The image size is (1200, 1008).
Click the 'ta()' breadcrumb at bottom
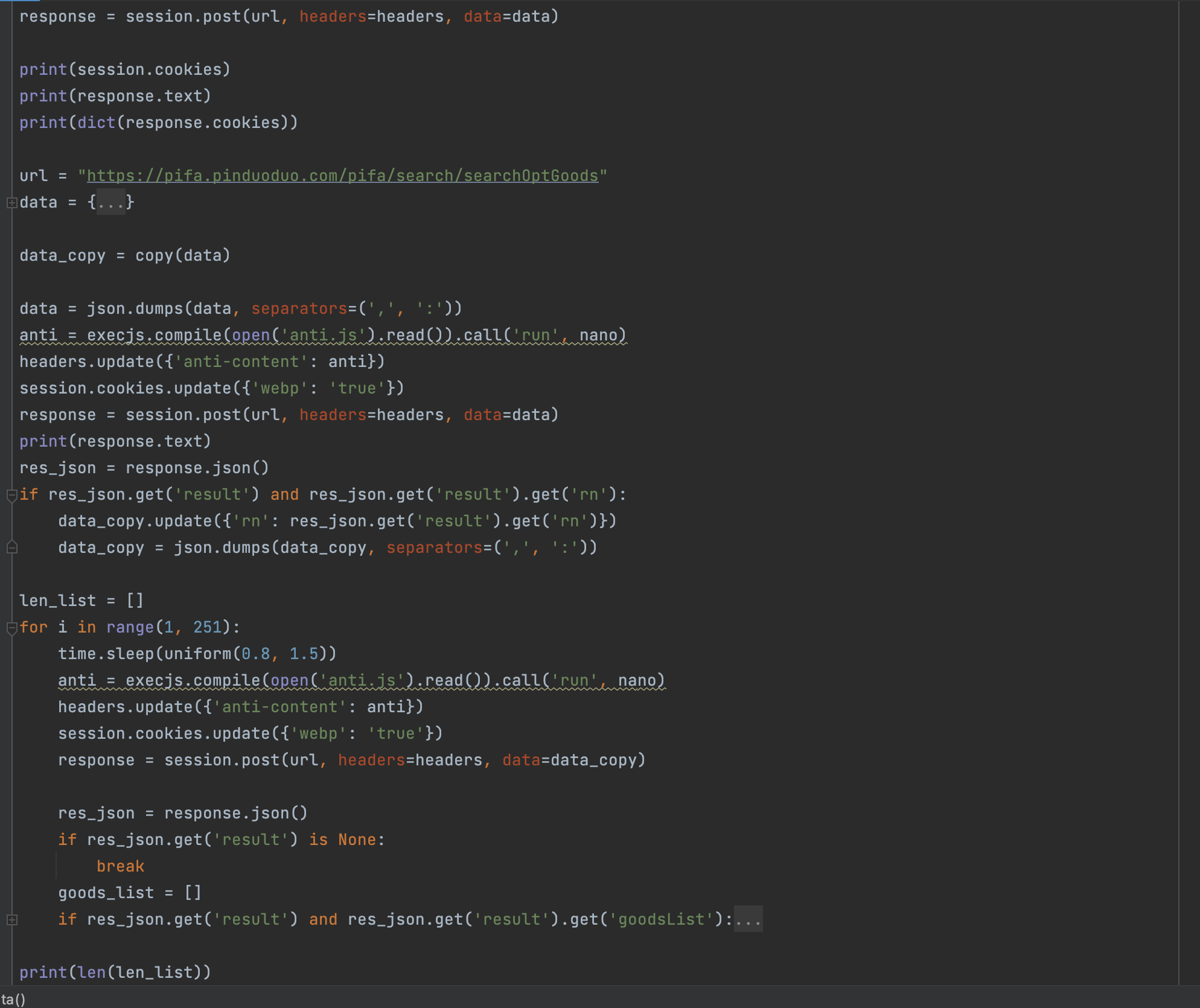(13, 999)
